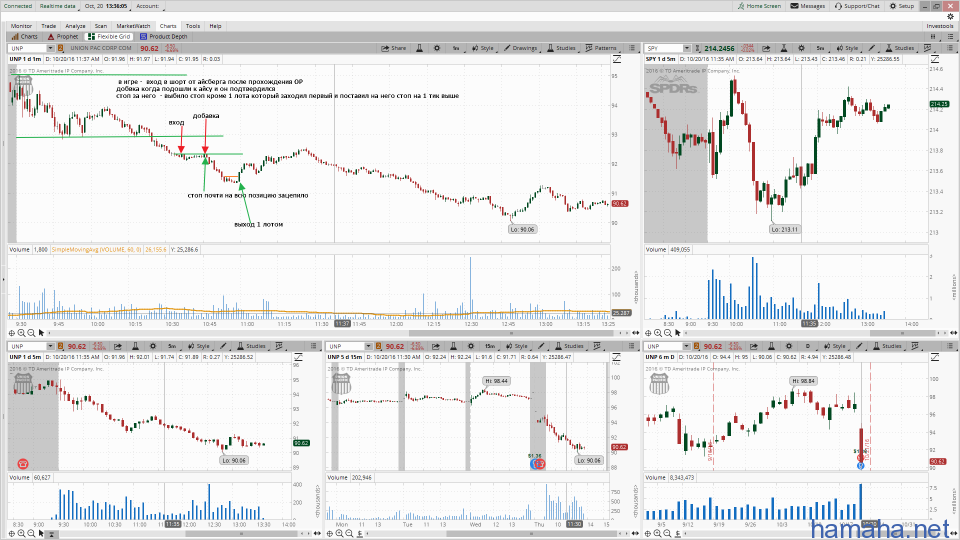Viewport: 960px width, 540px height.
Task: Switch to the Analyze tab
Action: [x=75, y=26]
